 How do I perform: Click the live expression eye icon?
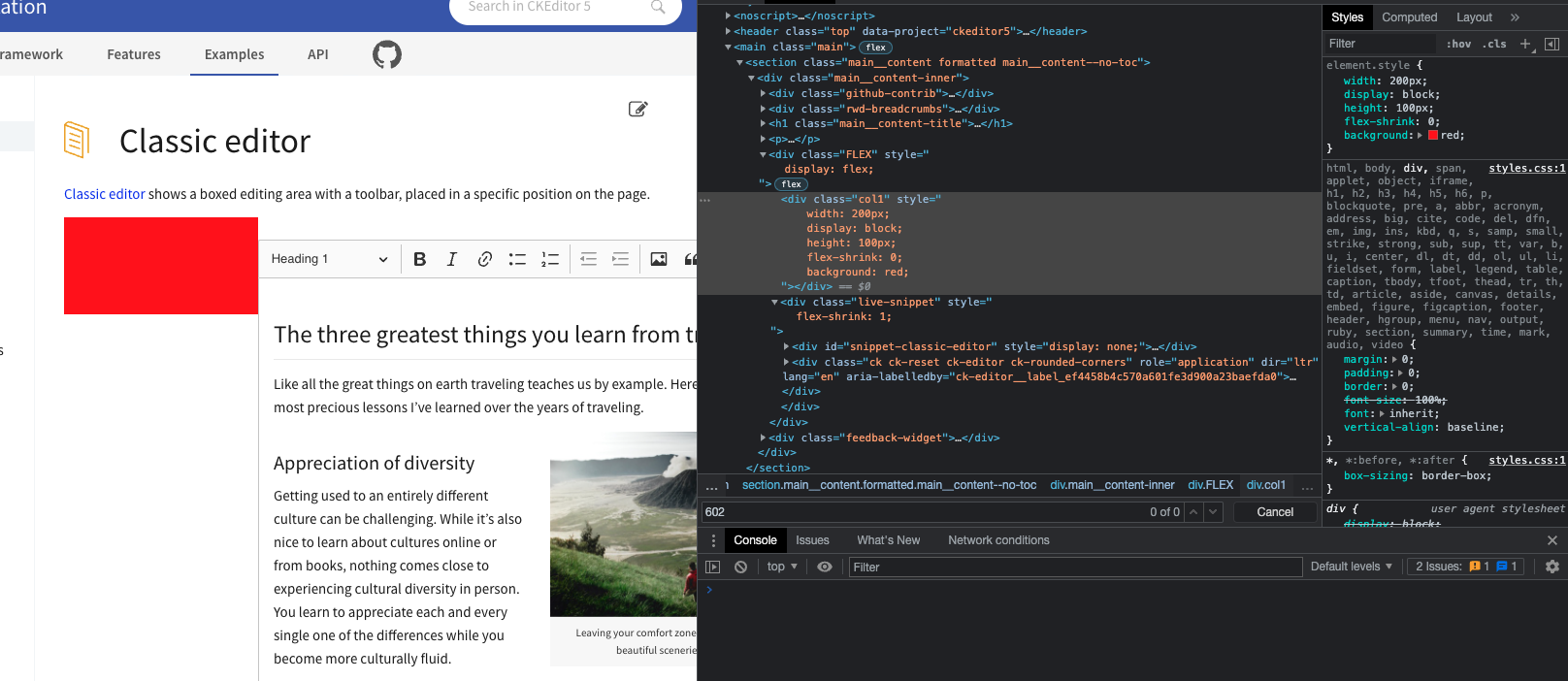[x=825, y=567]
